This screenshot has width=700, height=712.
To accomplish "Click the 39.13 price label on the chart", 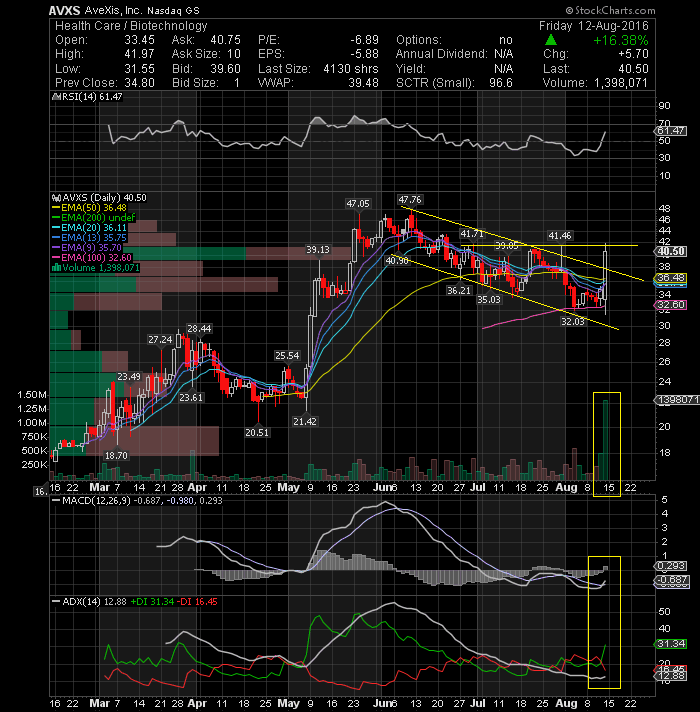I will point(318,250).
